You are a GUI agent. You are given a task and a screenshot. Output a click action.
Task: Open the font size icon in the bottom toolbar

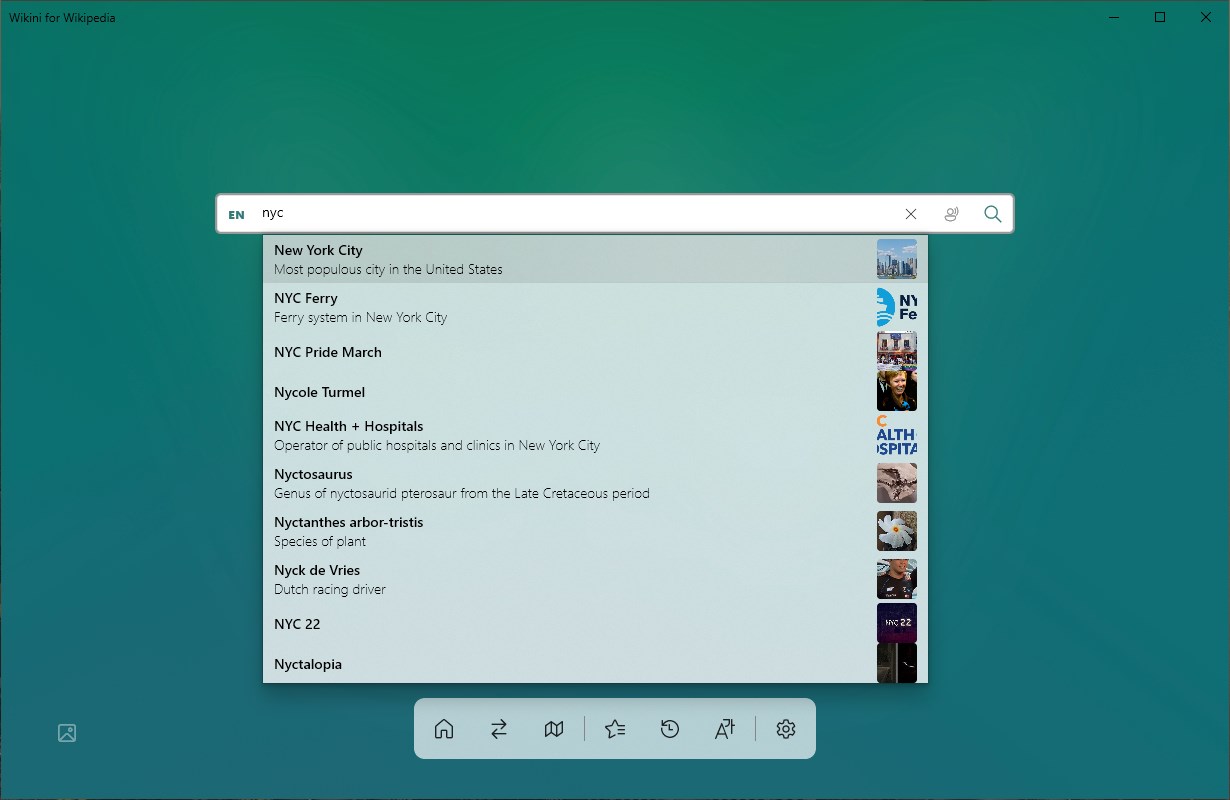pos(725,729)
